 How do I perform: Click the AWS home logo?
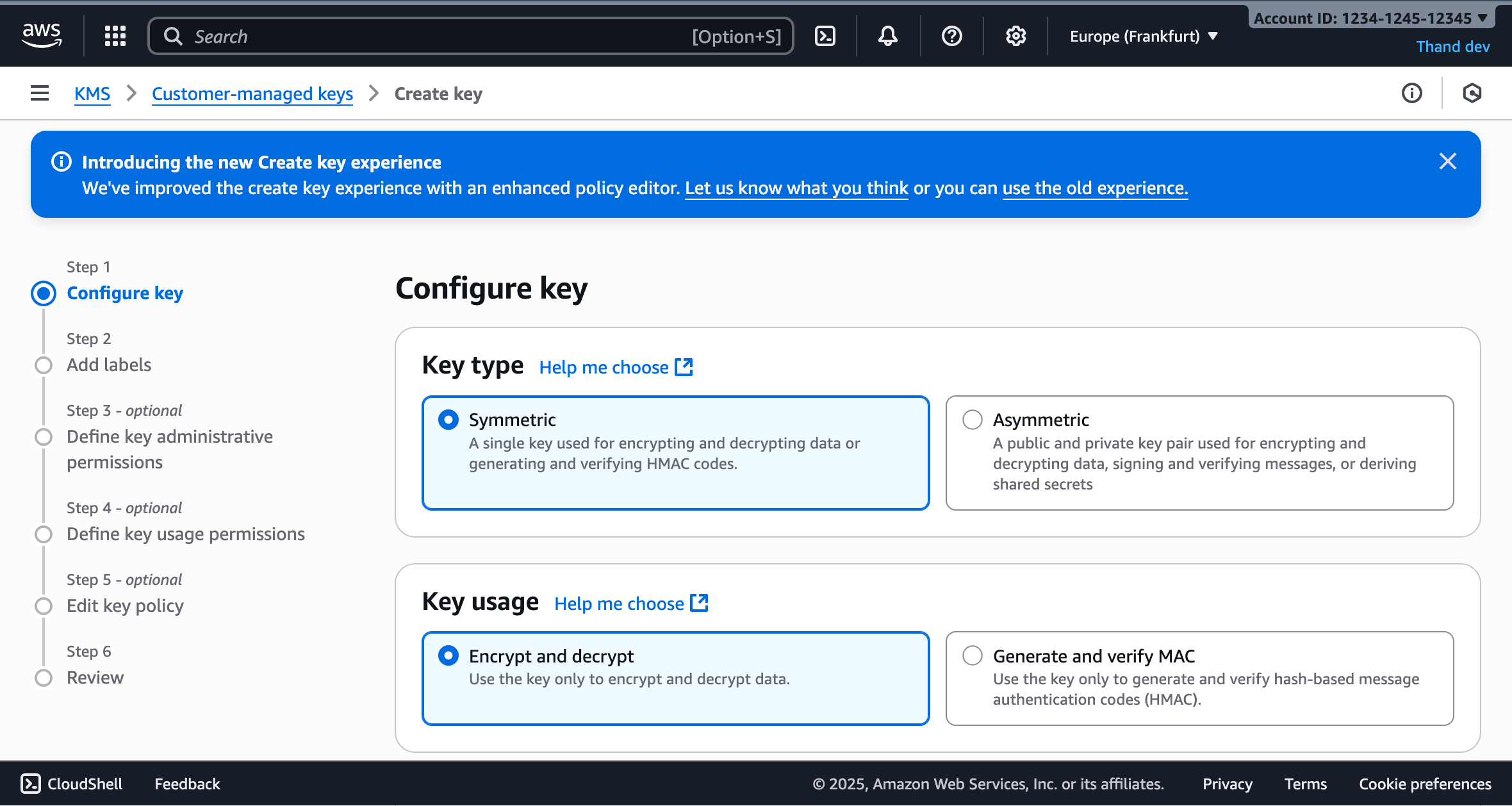(41, 35)
